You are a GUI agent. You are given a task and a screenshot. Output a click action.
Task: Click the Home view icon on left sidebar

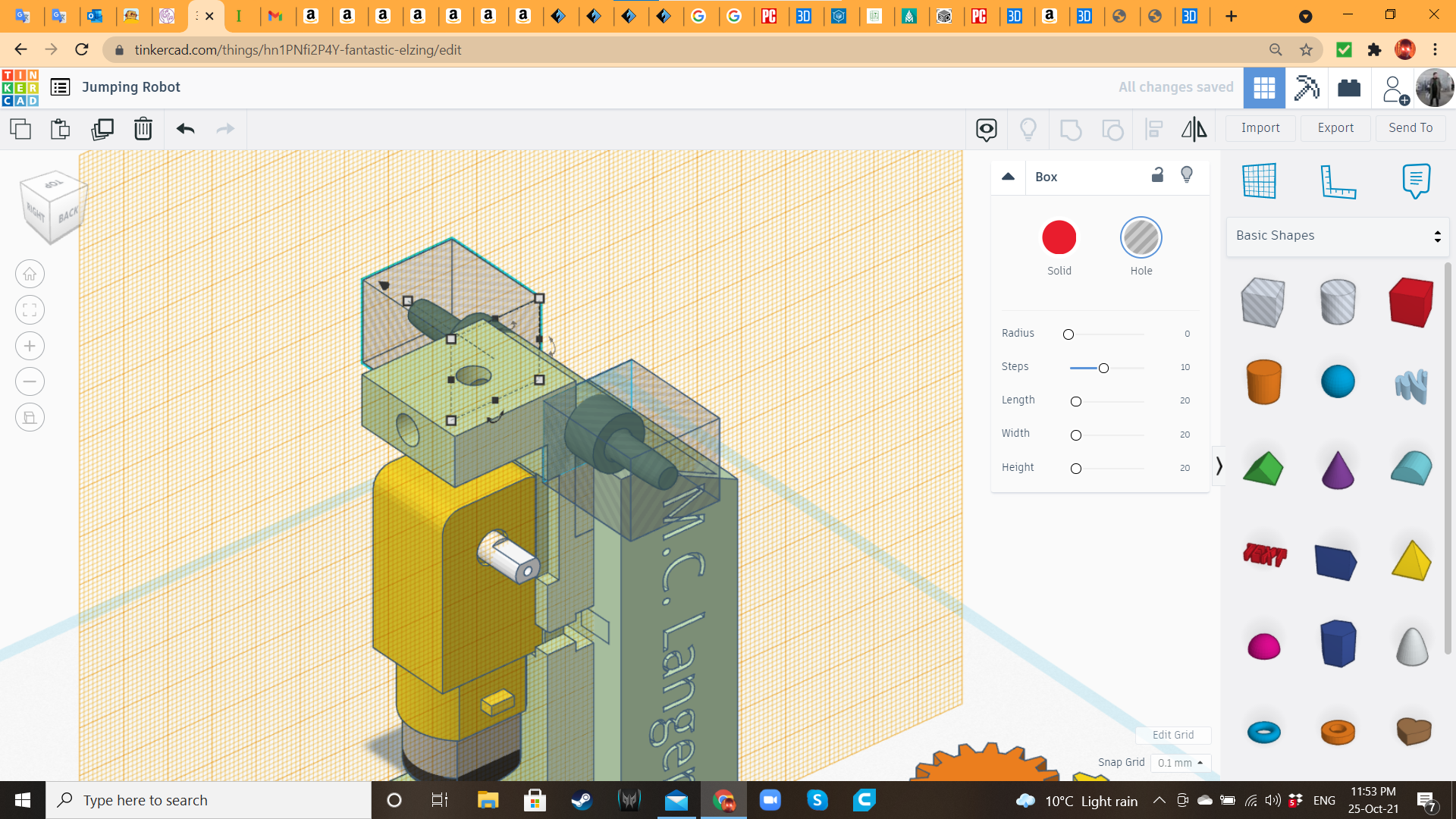(30, 274)
